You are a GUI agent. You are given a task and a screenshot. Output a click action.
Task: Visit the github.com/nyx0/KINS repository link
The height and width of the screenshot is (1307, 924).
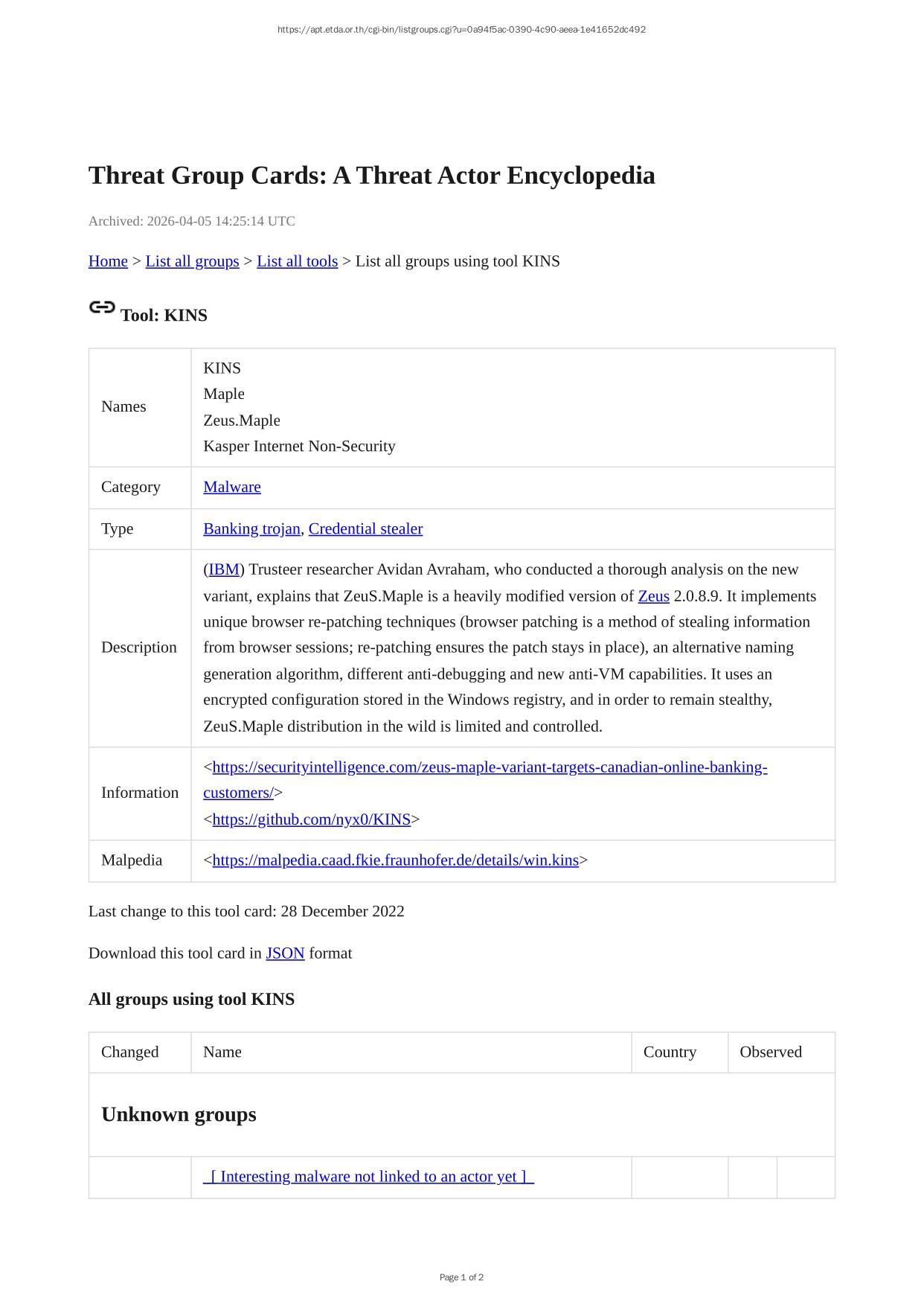pos(311,819)
